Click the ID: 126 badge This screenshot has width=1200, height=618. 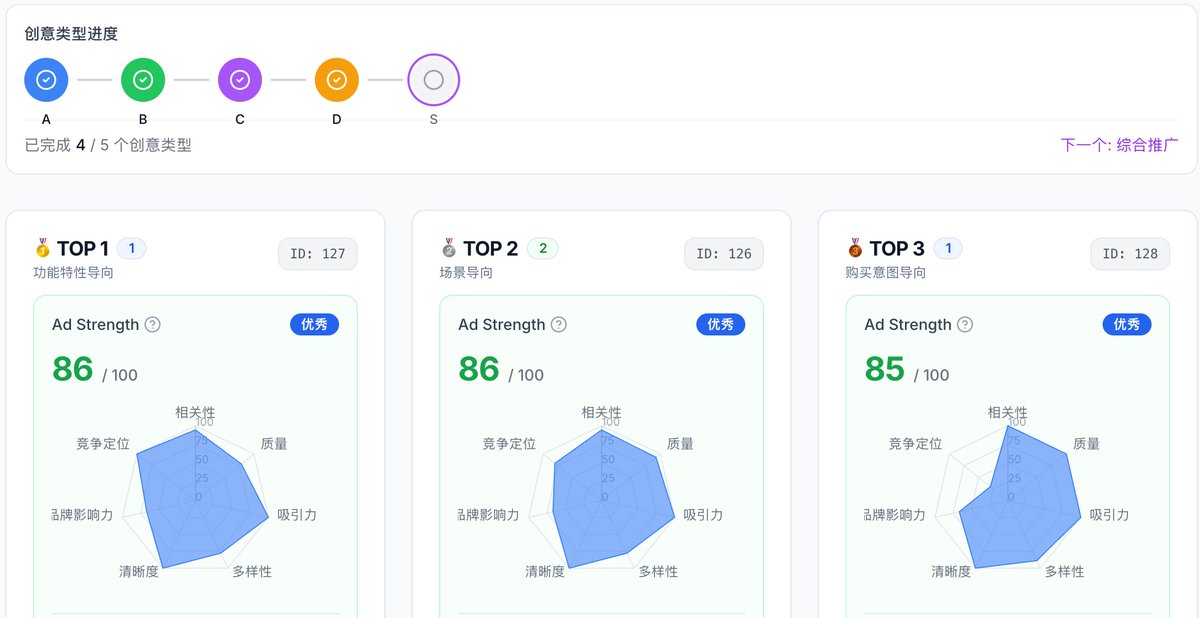724,254
